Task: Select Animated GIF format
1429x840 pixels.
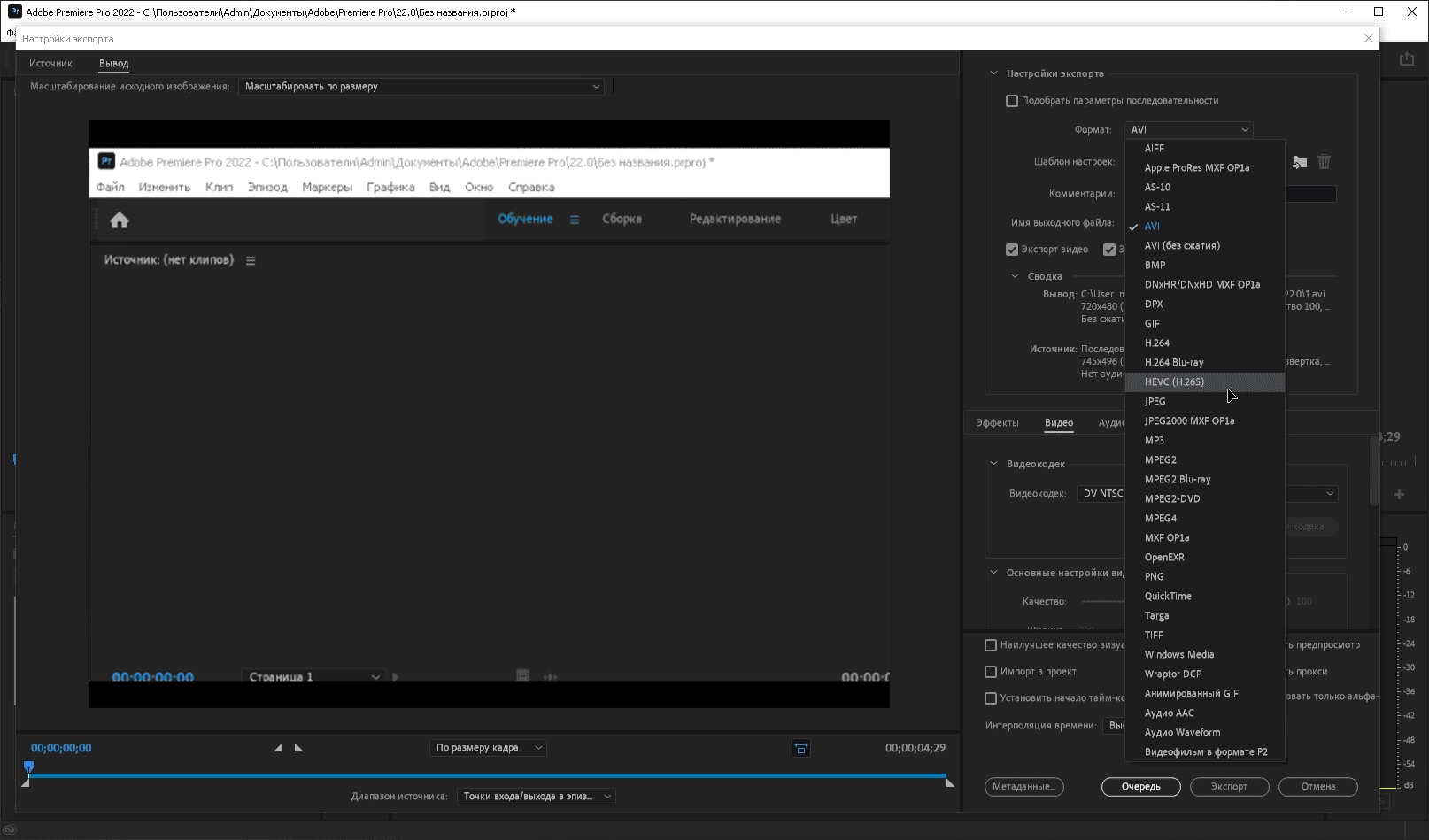Action: point(1205,694)
